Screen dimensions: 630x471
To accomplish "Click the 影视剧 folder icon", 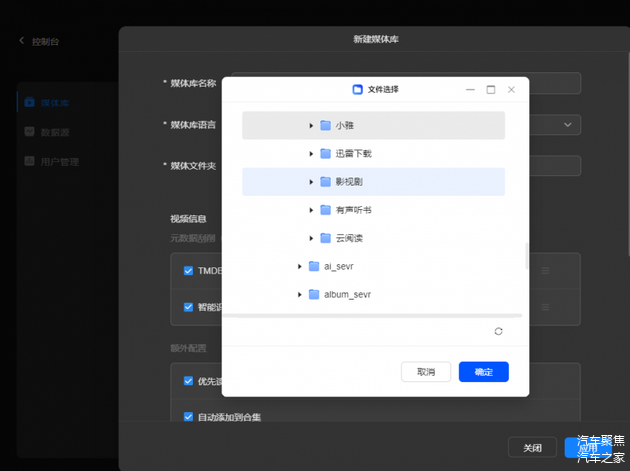I will point(325,182).
